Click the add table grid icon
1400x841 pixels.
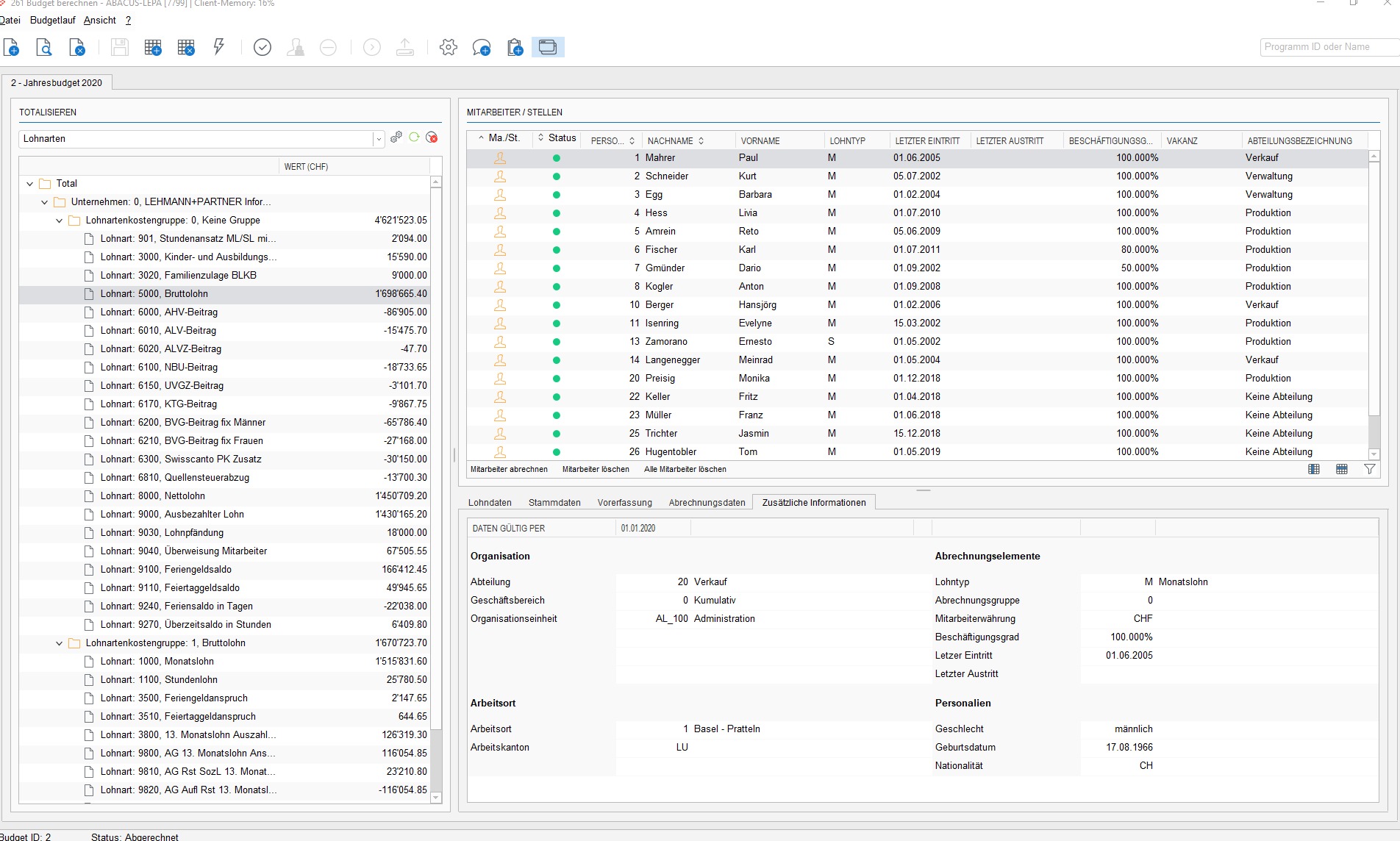[x=153, y=48]
